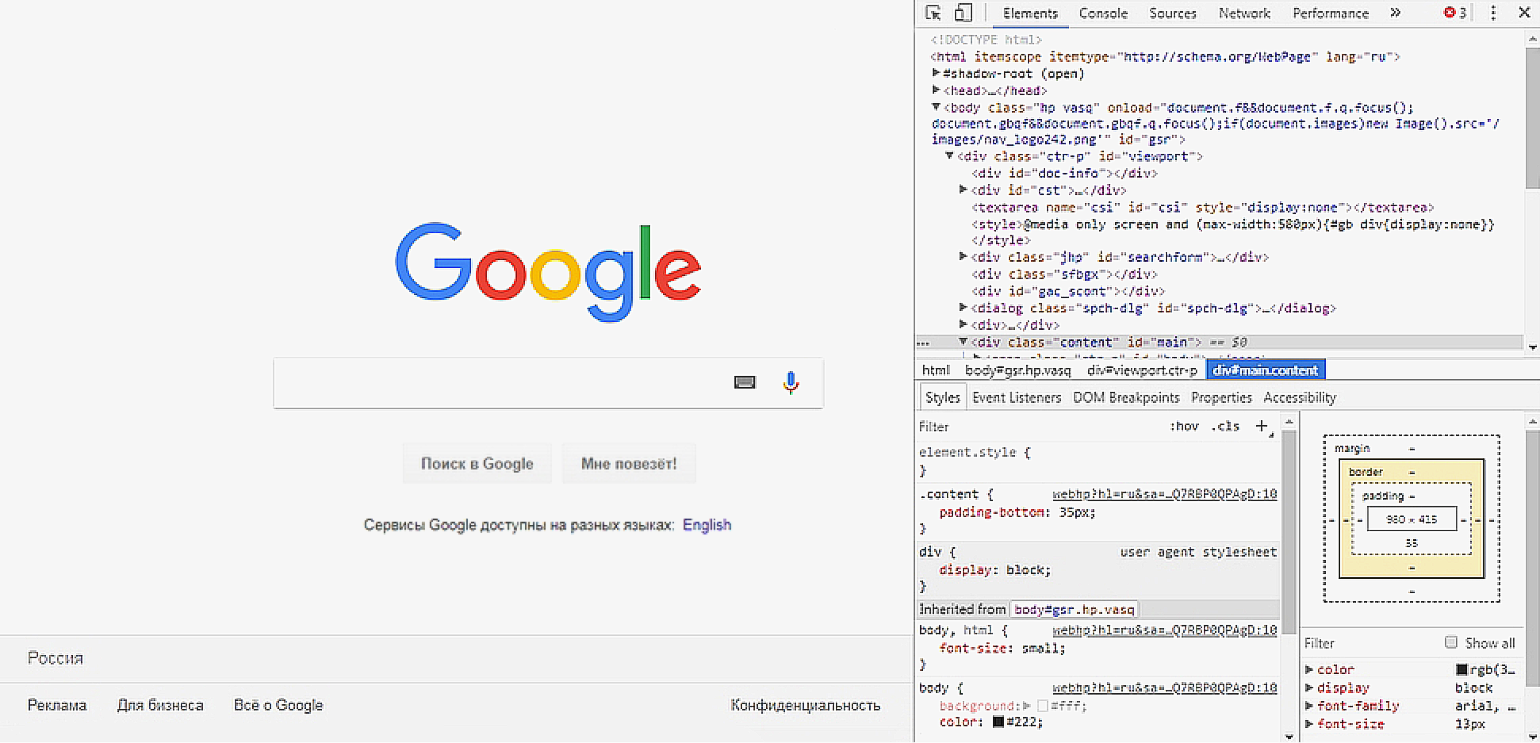Expand the computed font-family property
This screenshot has height=743, width=1540.
click(x=1310, y=706)
